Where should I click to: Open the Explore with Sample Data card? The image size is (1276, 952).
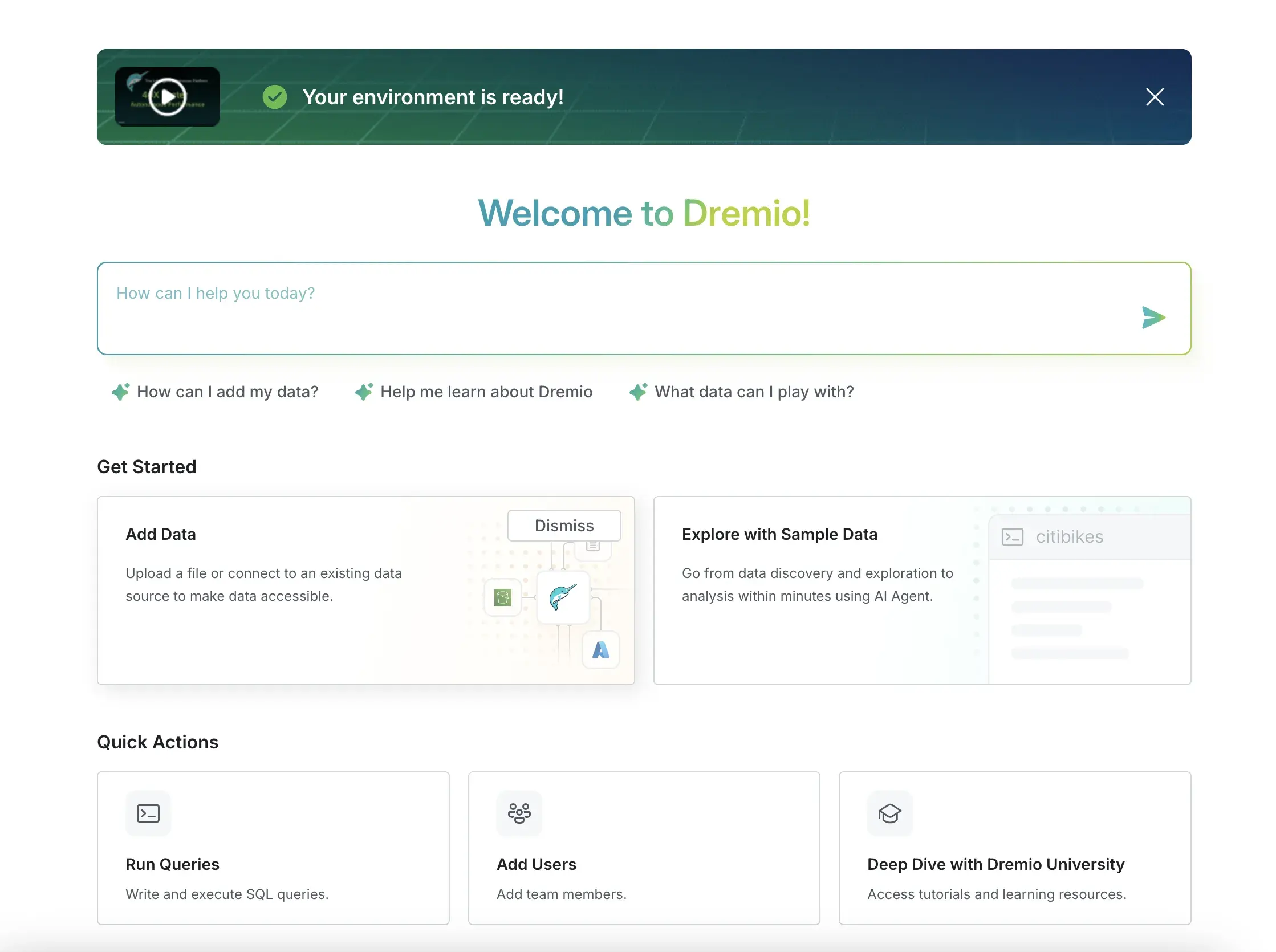point(922,590)
